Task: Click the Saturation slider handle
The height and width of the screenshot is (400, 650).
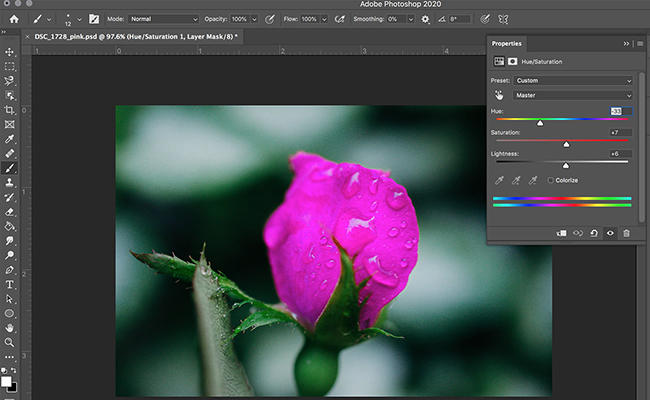Action: tap(566, 144)
